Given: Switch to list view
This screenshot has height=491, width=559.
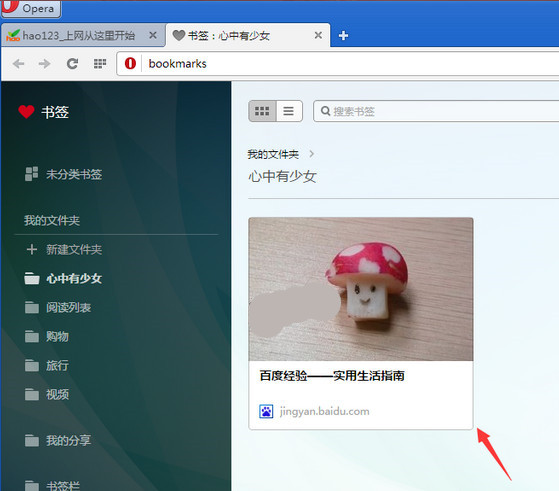Looking at the screenshot, I should tap(289, 111).
